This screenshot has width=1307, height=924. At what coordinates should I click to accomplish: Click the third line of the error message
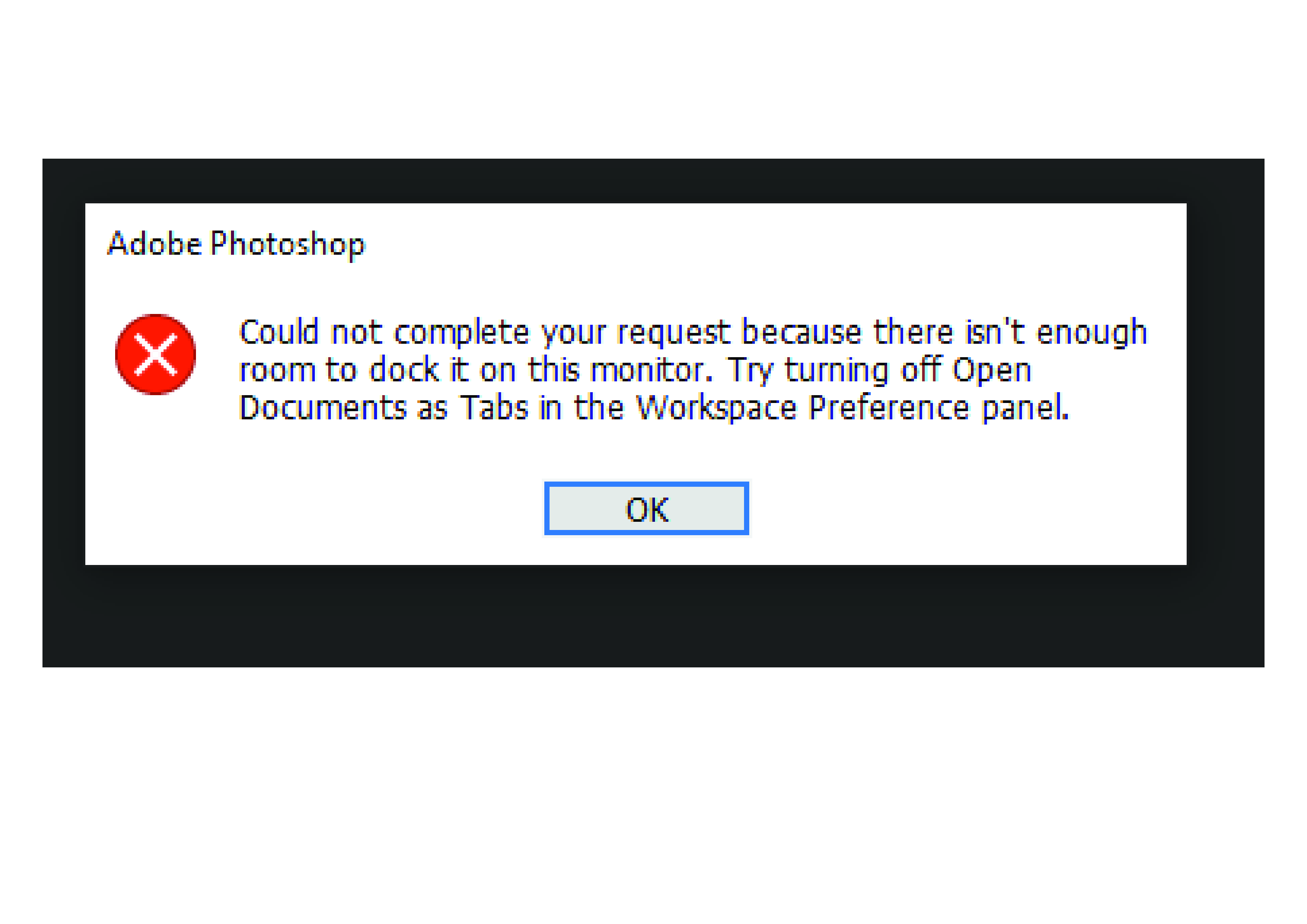[x=653, y=408]
